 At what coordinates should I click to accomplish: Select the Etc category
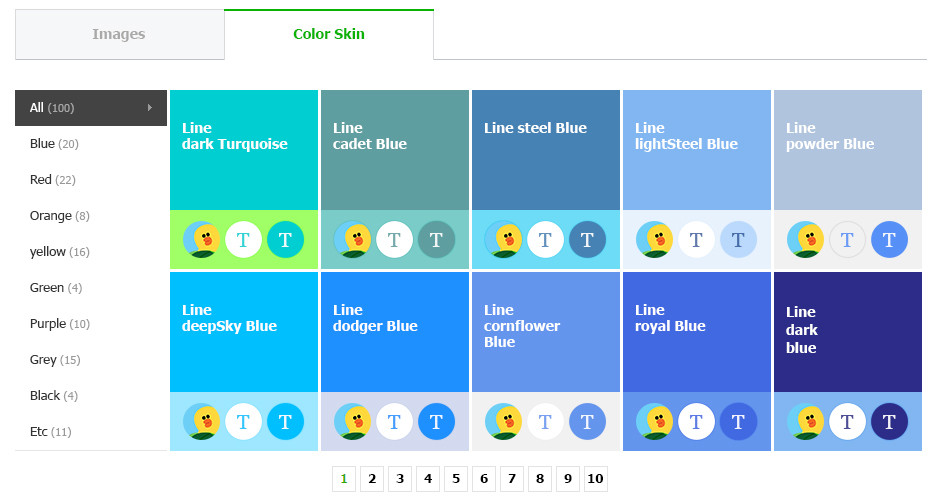tap(50, 432)
